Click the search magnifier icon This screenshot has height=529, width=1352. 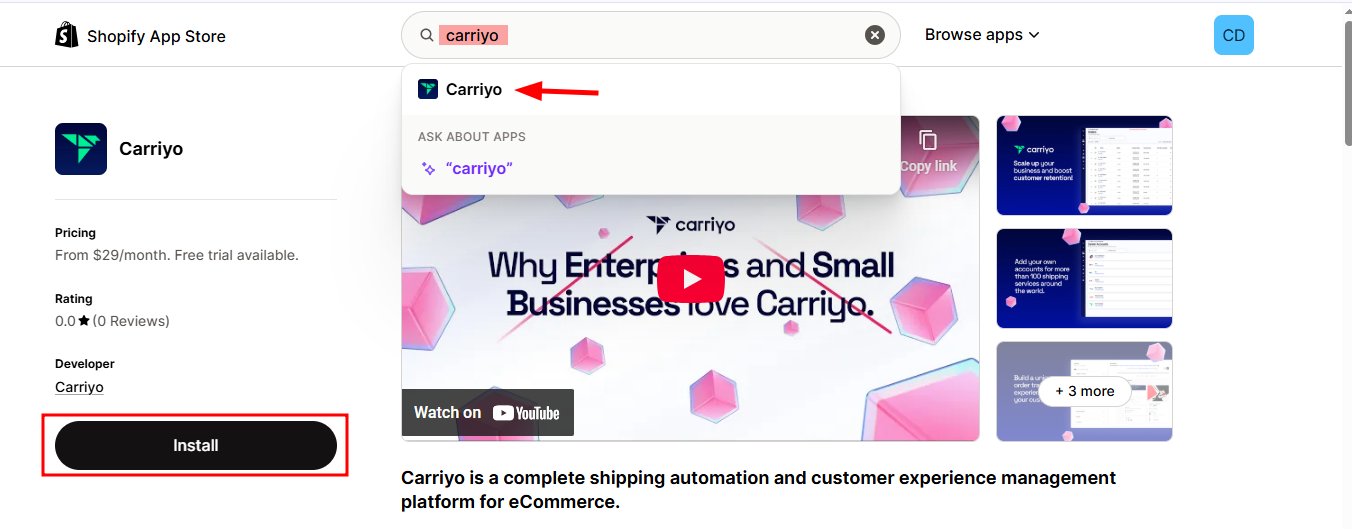coord(427,36)
